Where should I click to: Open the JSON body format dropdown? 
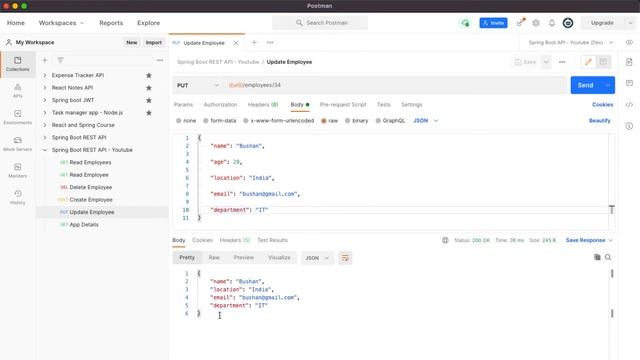click(x=425, y=121)
